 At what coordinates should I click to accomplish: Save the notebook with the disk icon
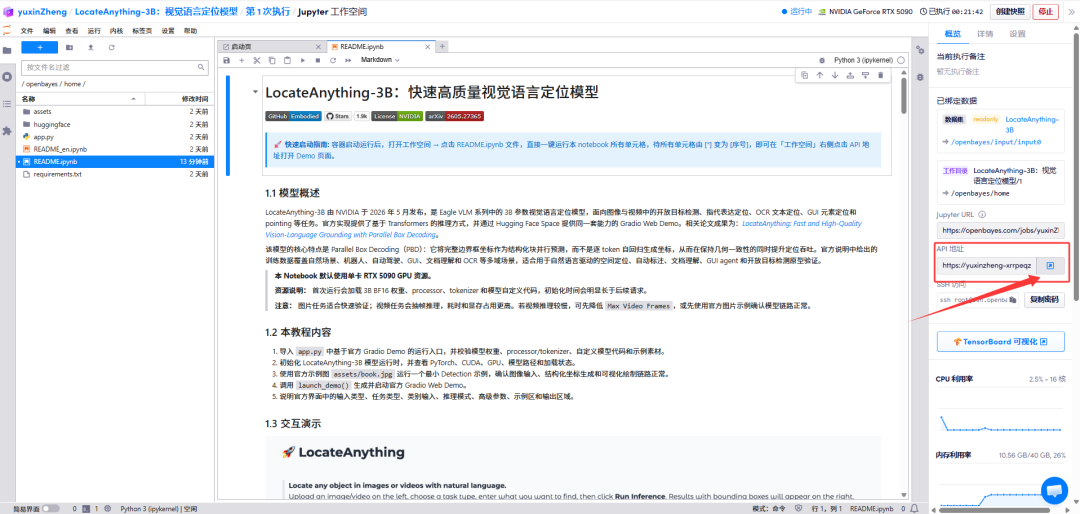(x=227, y=61)
